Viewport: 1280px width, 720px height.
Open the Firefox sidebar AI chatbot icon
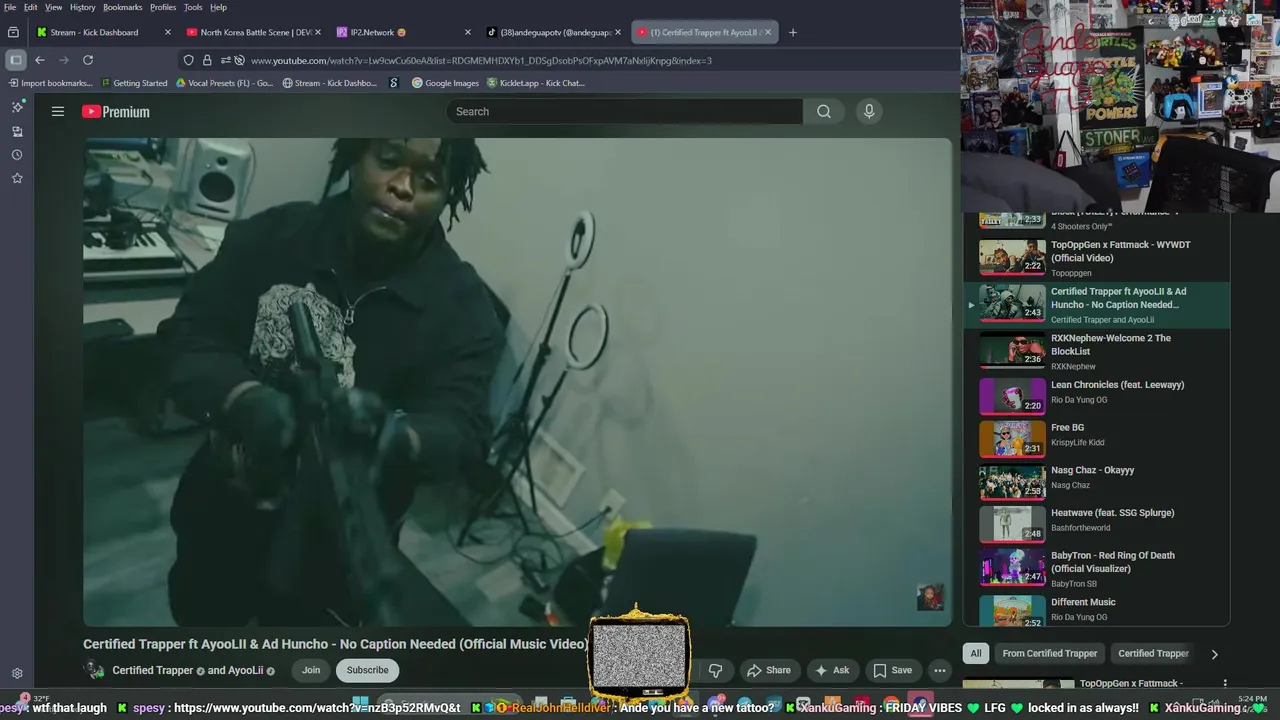click(17, 107)
